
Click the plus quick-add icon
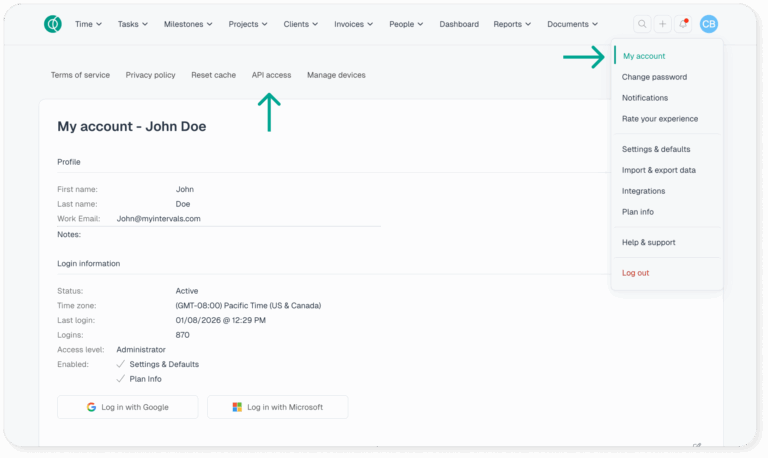pos(662,24)
